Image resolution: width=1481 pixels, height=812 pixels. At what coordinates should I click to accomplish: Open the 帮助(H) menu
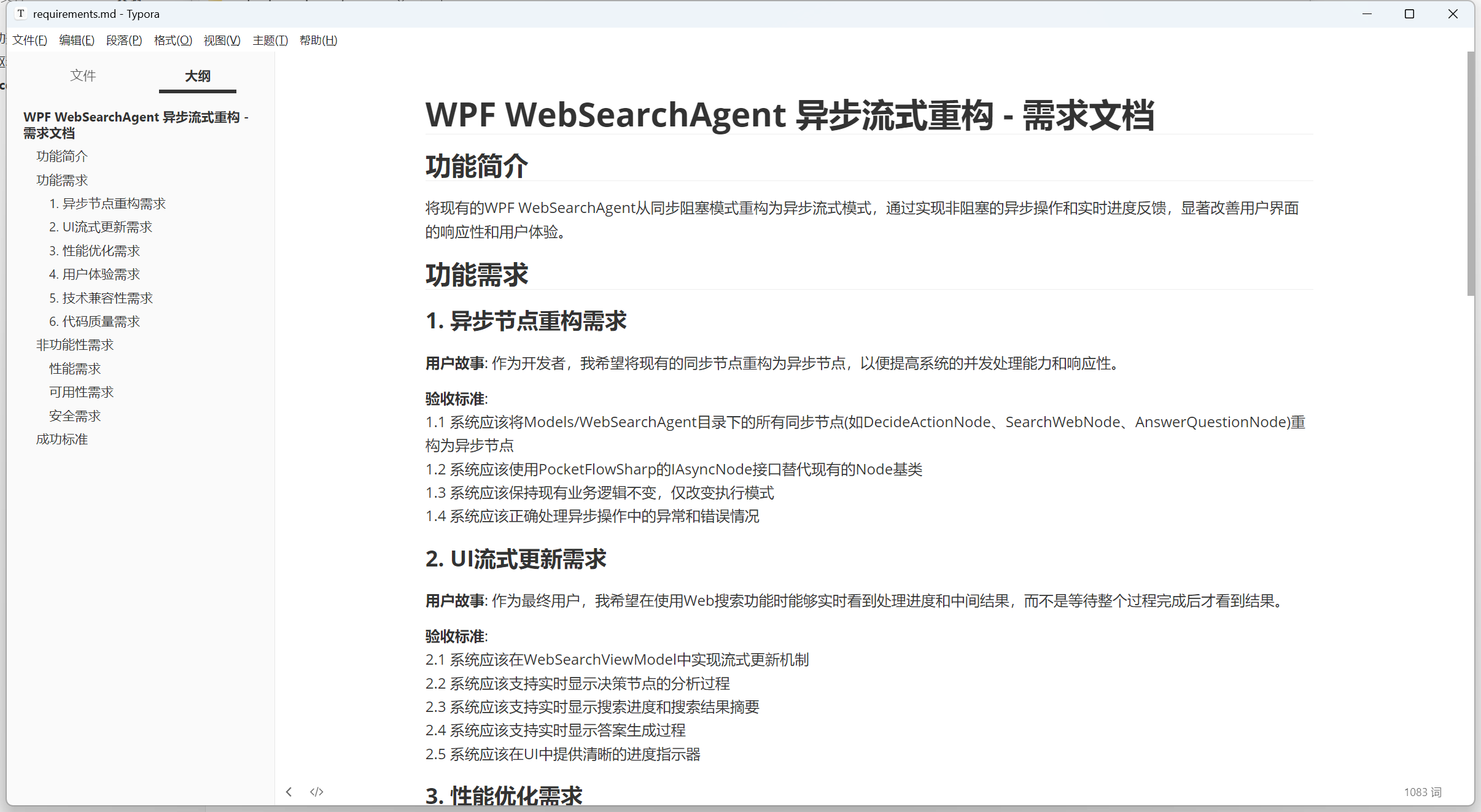tap(318, 41)
